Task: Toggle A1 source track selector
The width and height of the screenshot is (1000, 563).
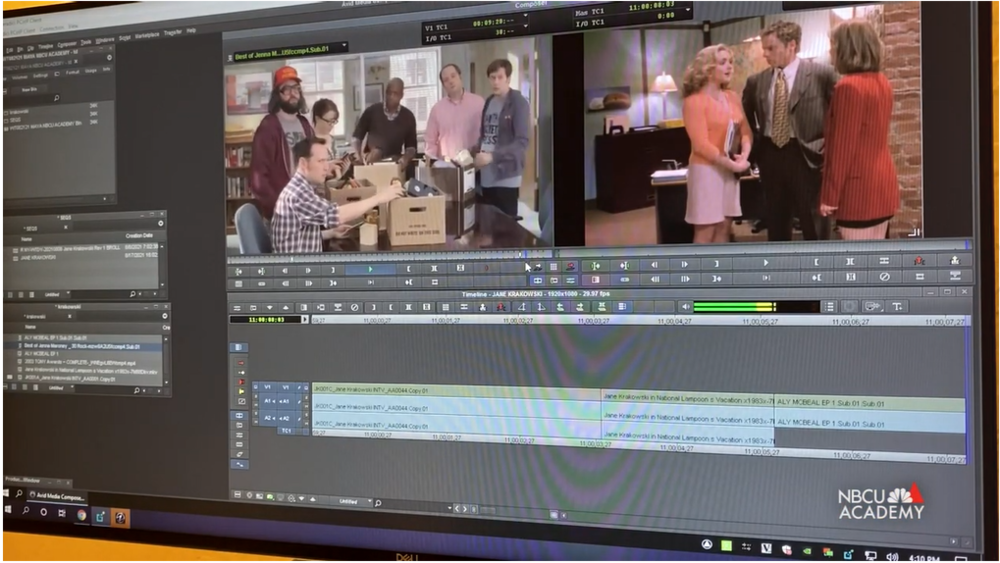Action: [268, 401]
